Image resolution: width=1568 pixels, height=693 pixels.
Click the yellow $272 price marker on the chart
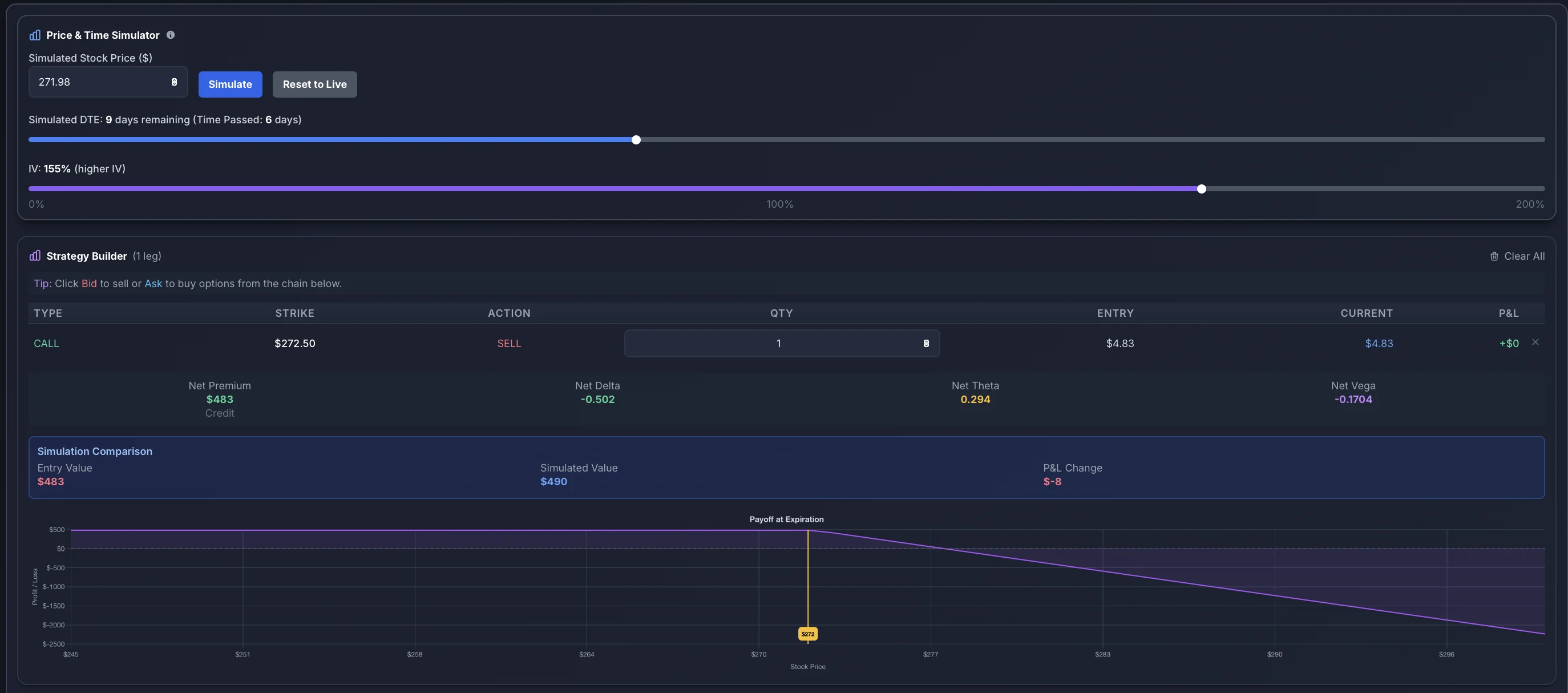pyautogui.click(x=807, y=634)
